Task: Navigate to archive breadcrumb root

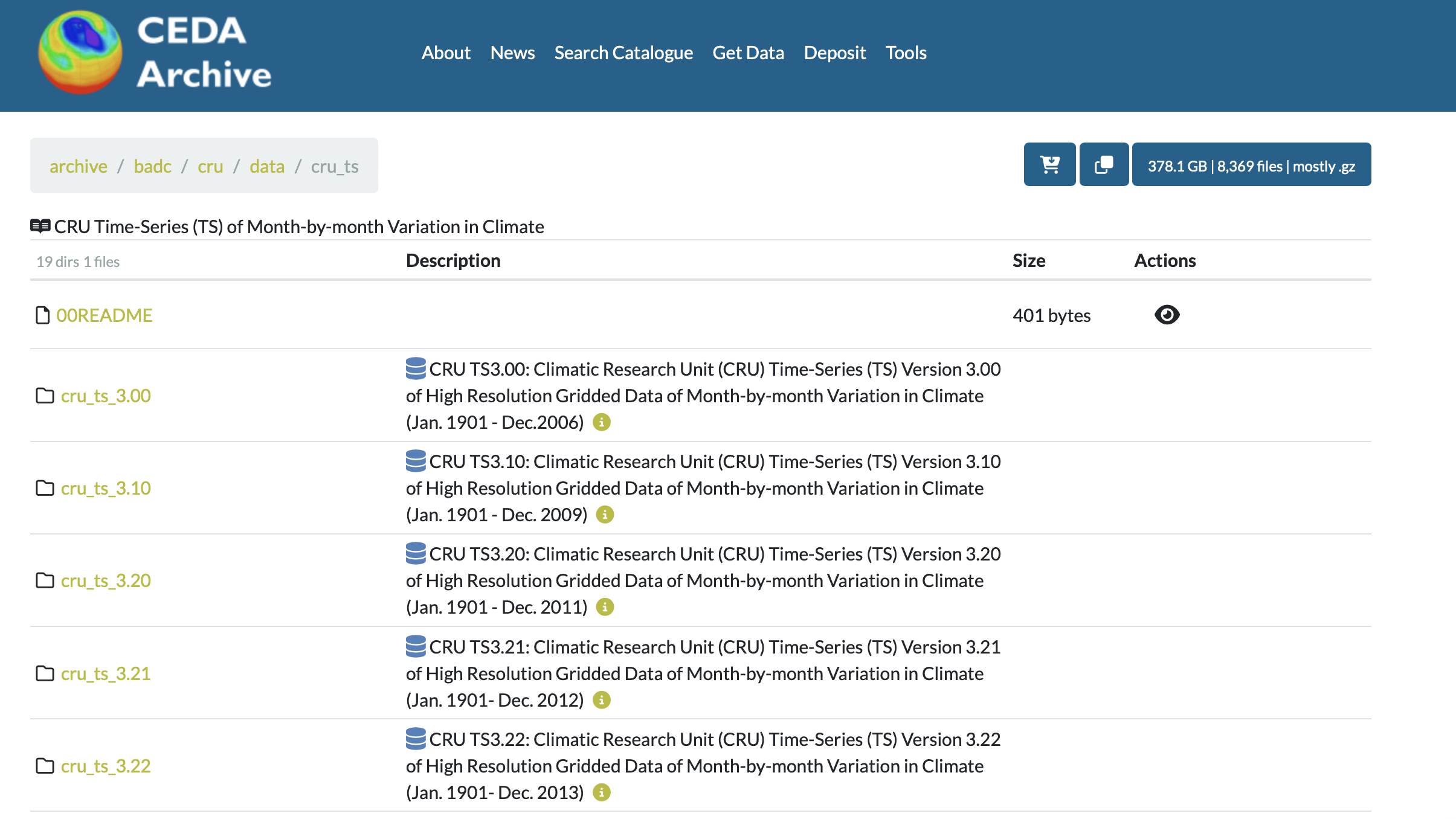Action: click(x=78, y=166)
